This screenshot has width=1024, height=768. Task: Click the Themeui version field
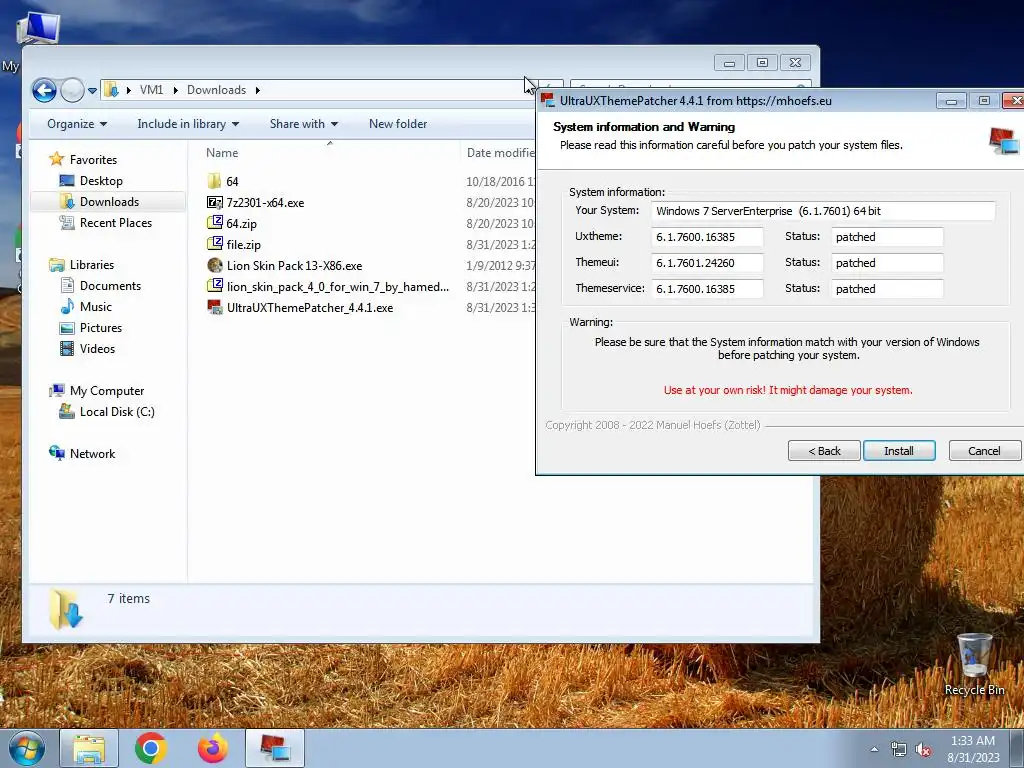tap(707, 263)
